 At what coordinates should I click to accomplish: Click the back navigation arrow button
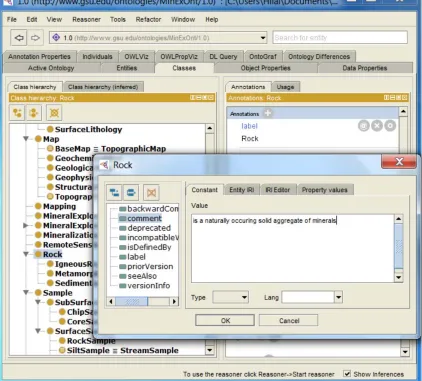[x=19, y=38]
